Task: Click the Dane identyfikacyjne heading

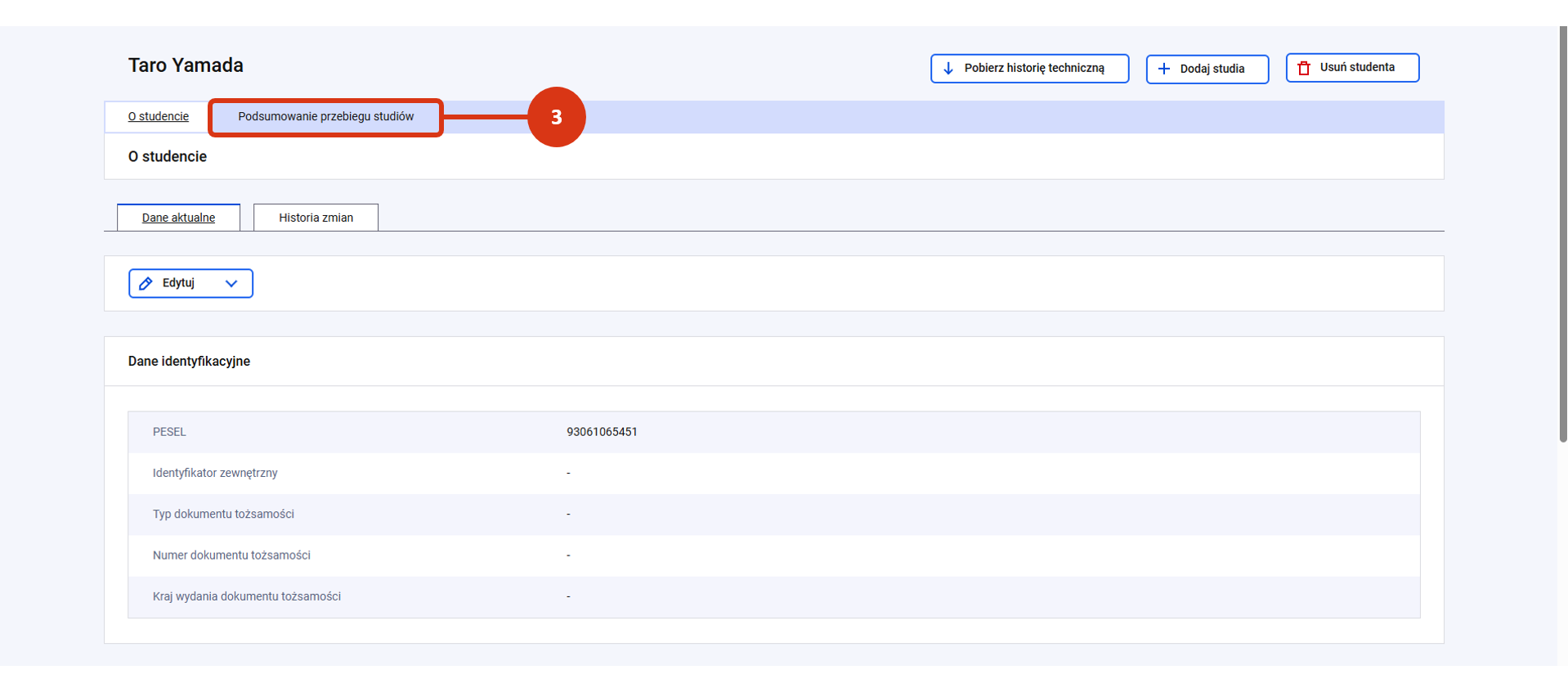Action: click(x=189, y=361)
